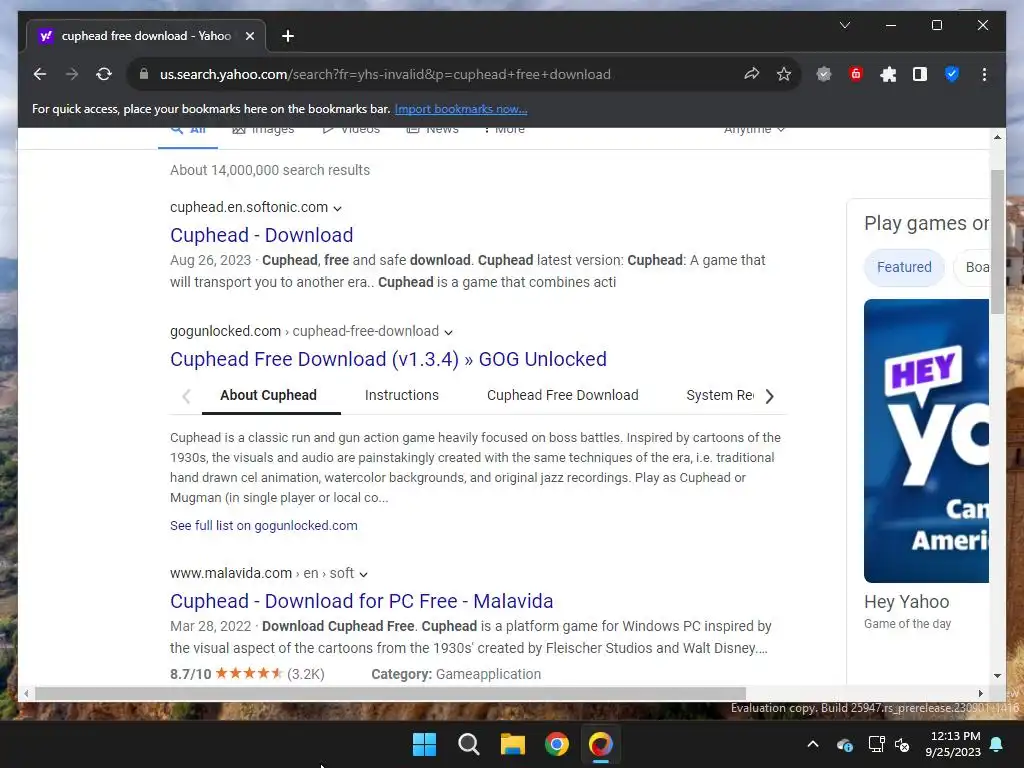Open the Cuphead - Download softonic result
The image size is (1024, 768).
[x=261, y=235]
